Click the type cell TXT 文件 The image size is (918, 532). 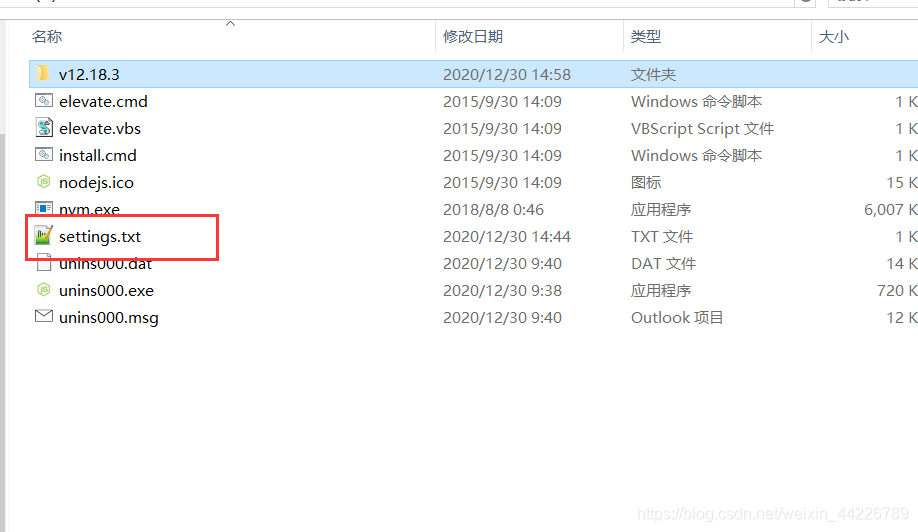click(x=662, y=236)
